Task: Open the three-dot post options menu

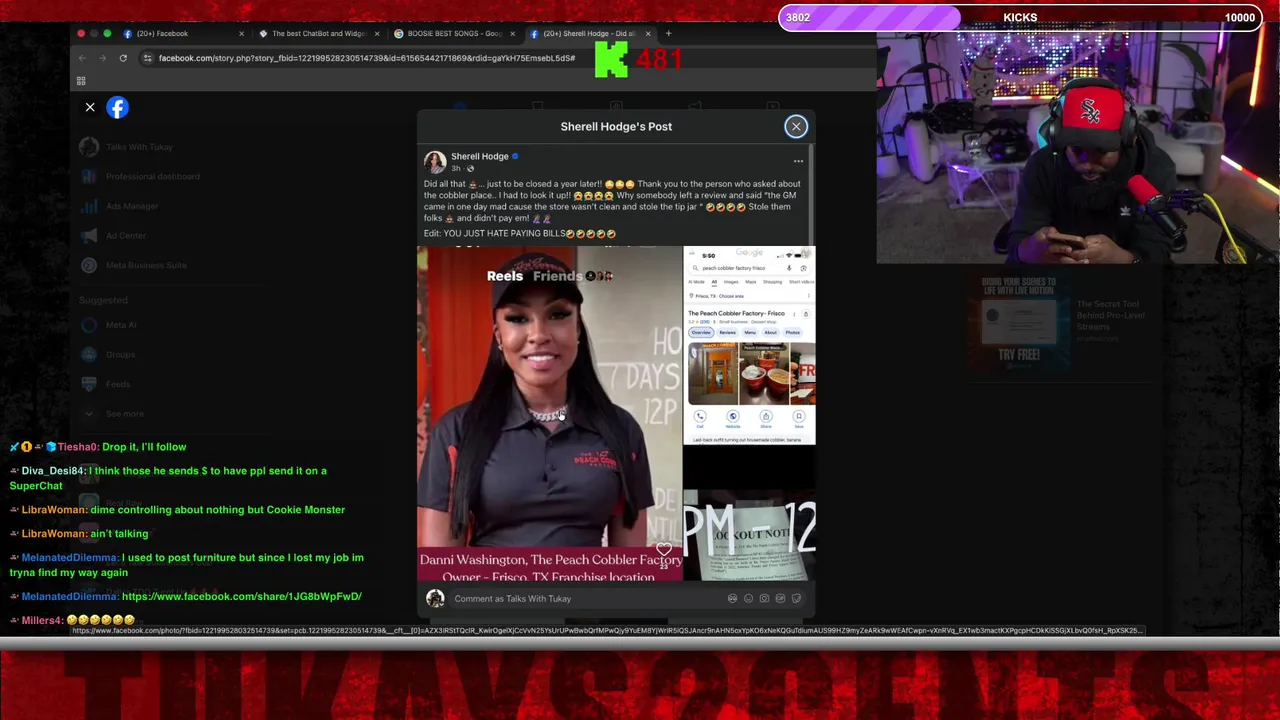Action: click(798, 161)
